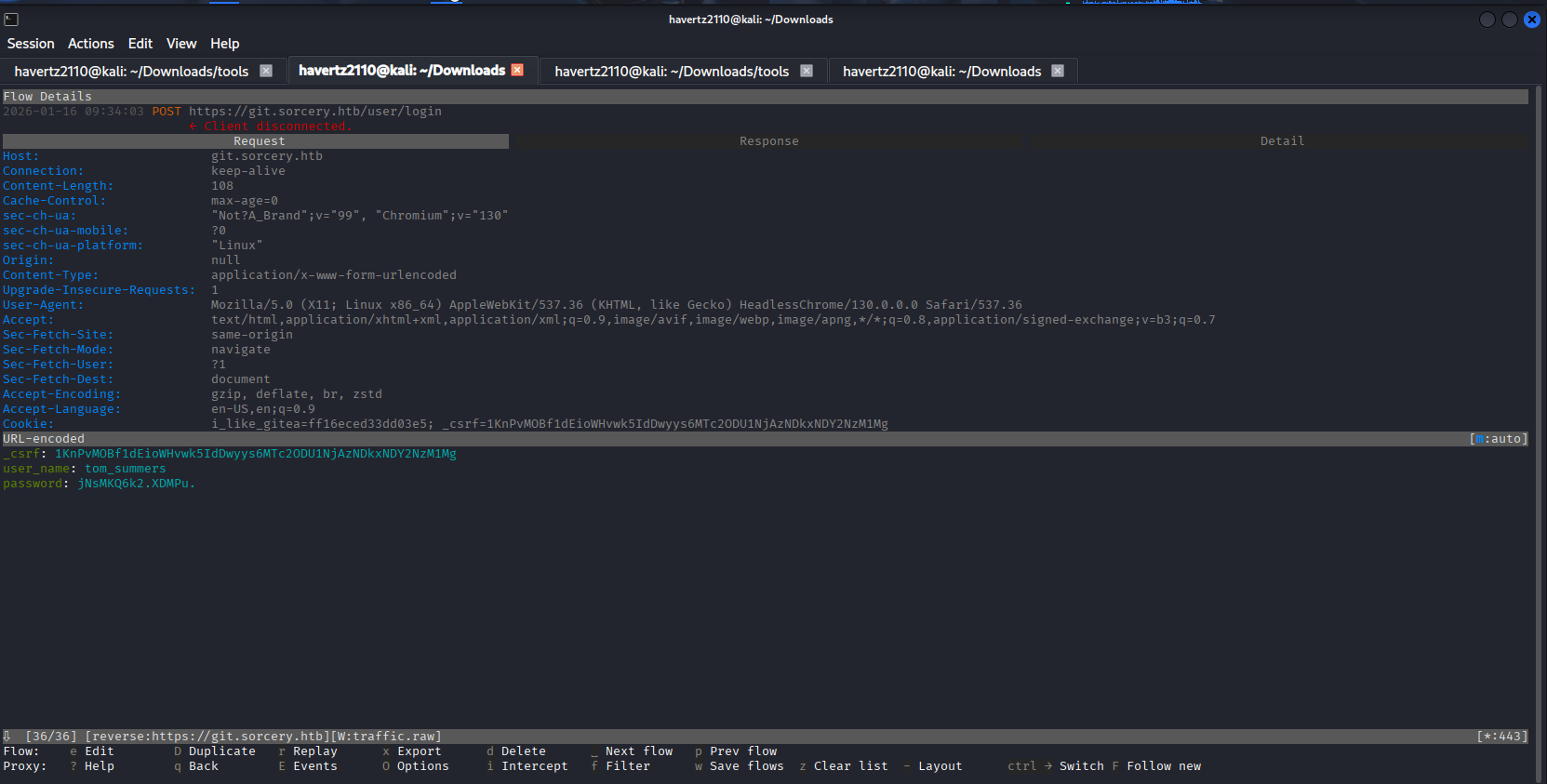Switch to the Response pane in flow details
Viewport: 1547px width, 784px height.
[x=768, y=141]
